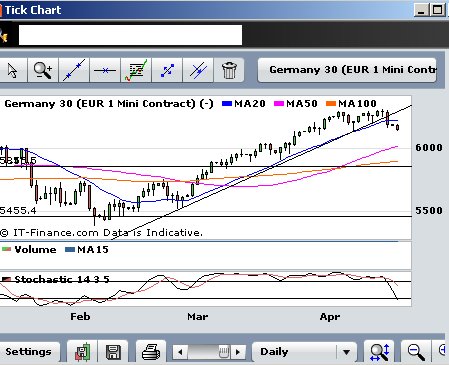This screenshot has height=365, width=449.
Task: Click the scroll left arrow
Action: (x=180, y=352)
